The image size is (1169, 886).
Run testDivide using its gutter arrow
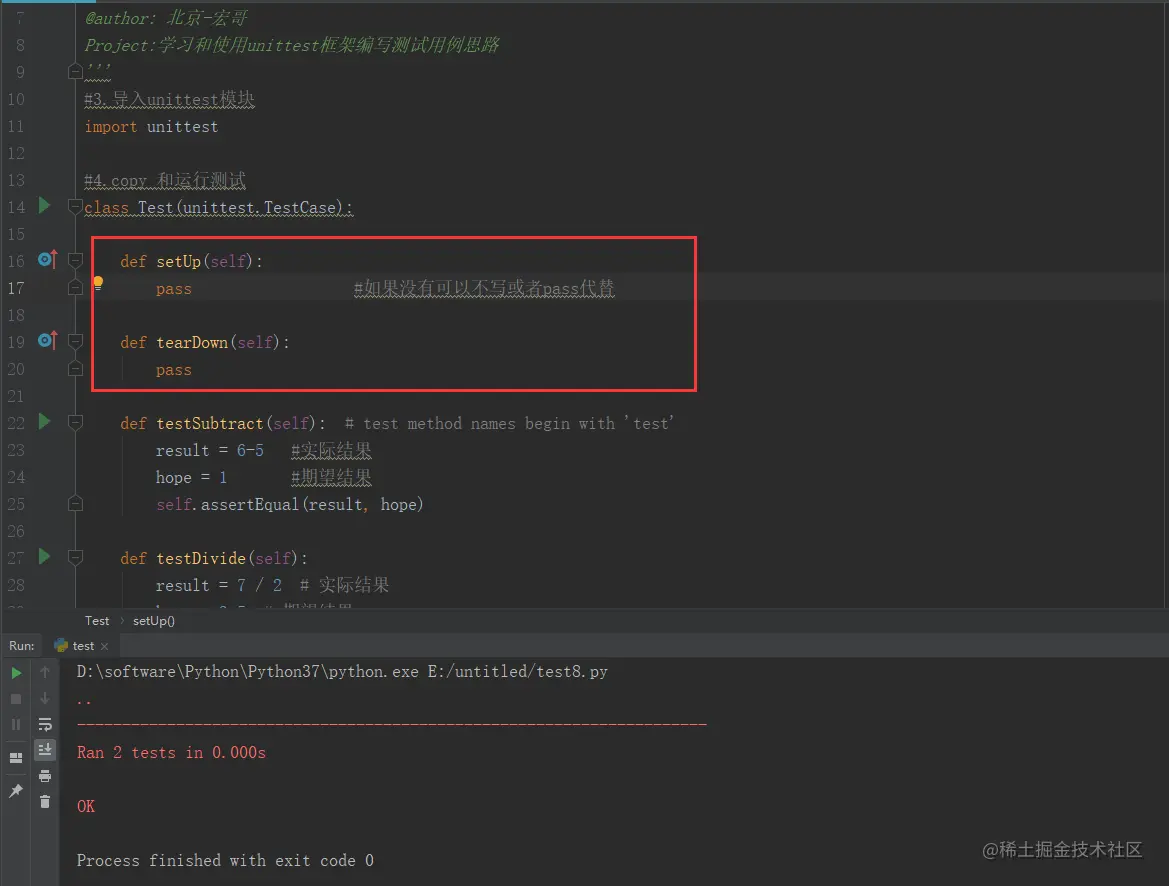coord(44,556)
